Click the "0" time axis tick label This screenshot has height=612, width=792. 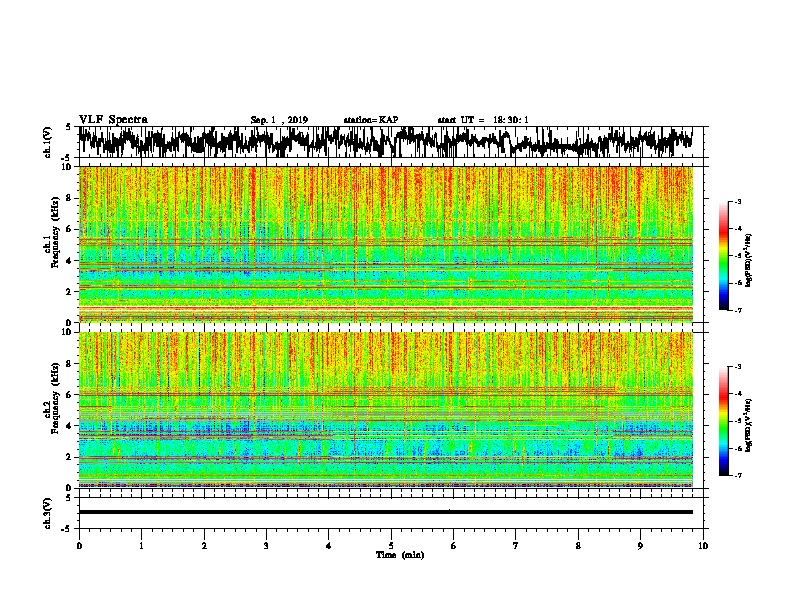[x=79, y=546]
